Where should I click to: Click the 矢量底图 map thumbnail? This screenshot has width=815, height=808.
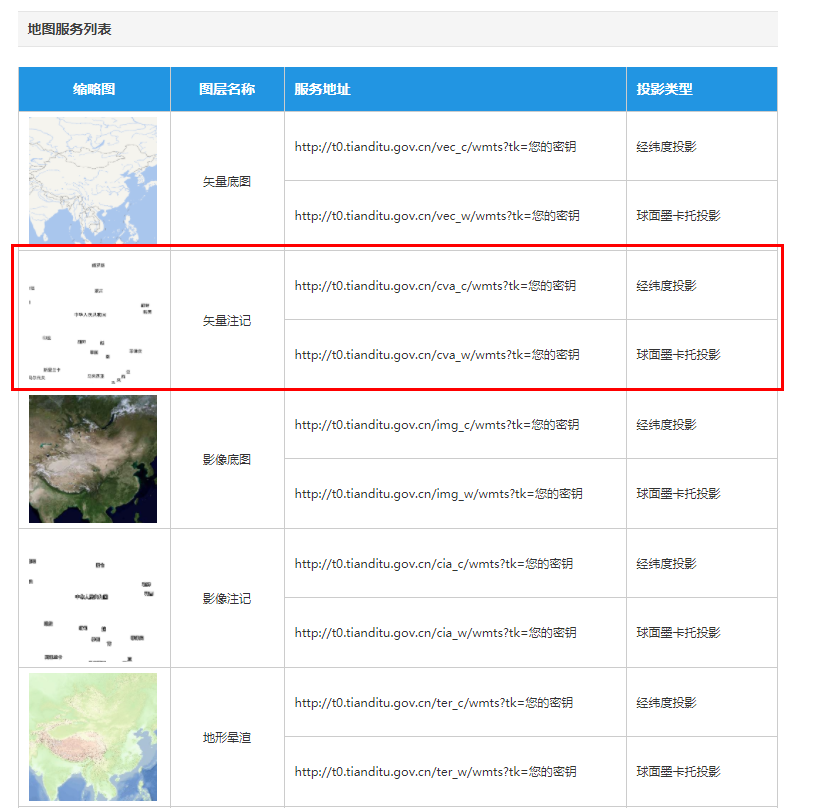(93, 180)
